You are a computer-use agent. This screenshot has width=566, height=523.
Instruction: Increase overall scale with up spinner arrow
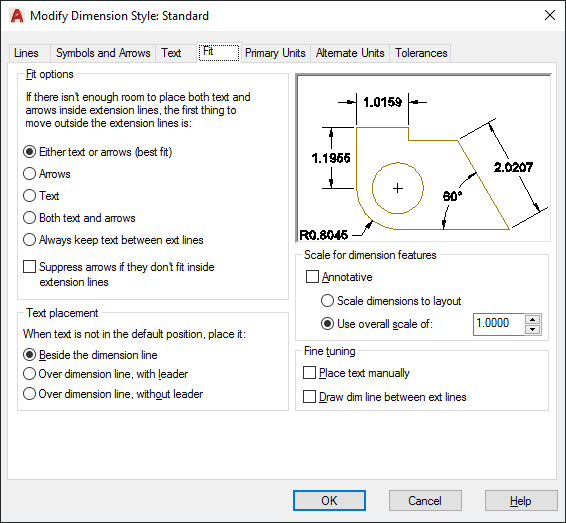532,319
